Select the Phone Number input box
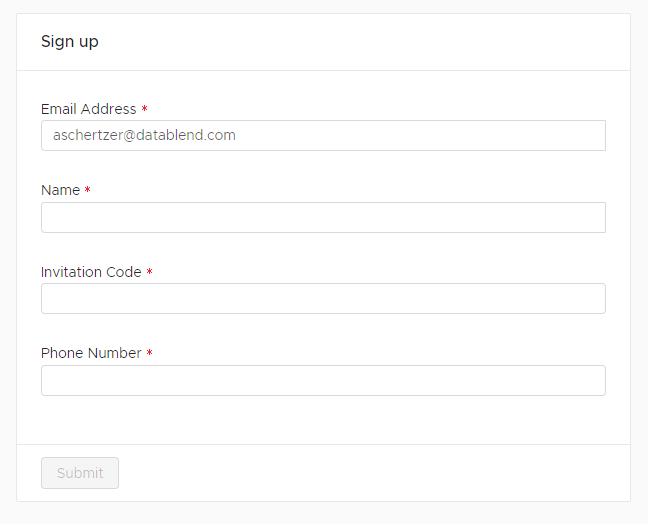648x524 pixels. pyautogui.click(x=323, y=380)
